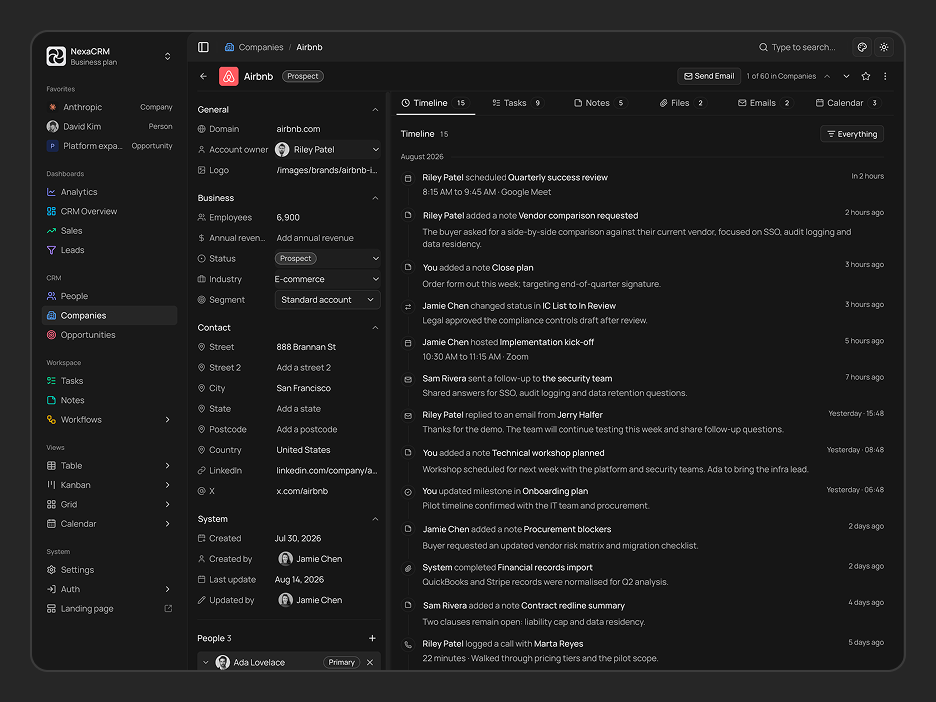
Task: Open the NexaCRM workspace switcher
Action: coord(109,56)
